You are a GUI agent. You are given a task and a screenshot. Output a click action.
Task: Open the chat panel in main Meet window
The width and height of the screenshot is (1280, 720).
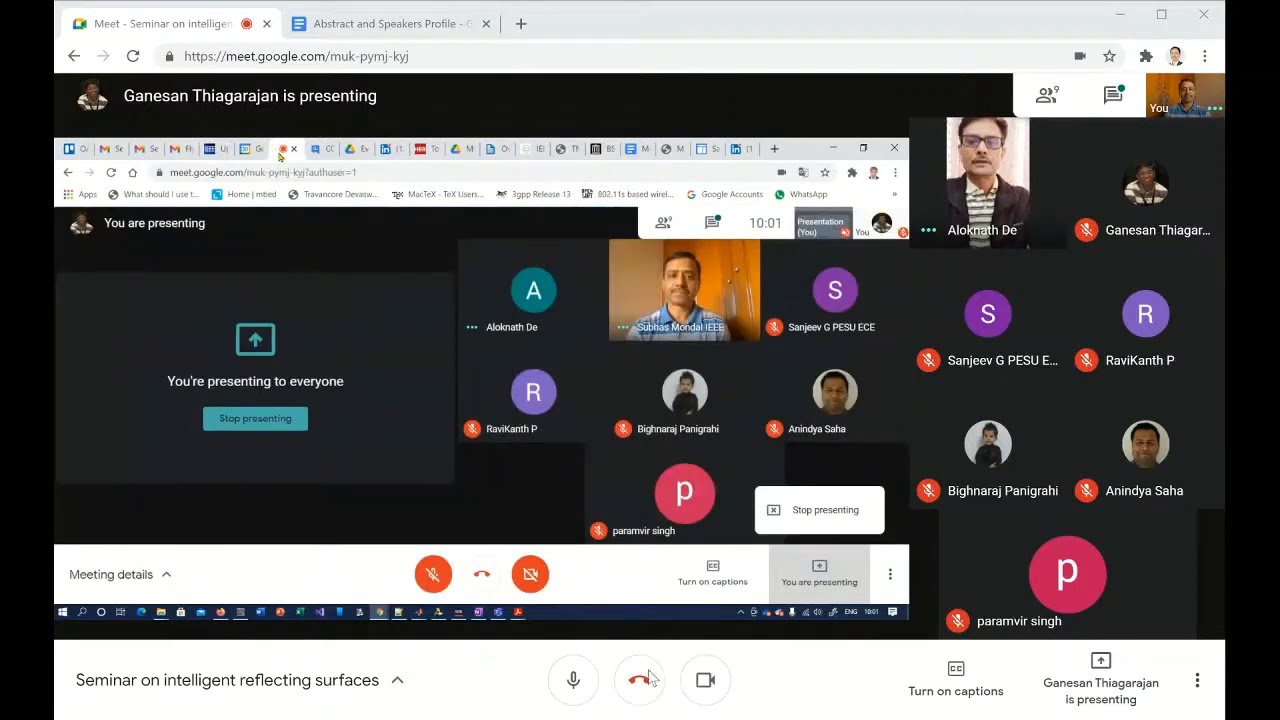[x=1113, y=95]
